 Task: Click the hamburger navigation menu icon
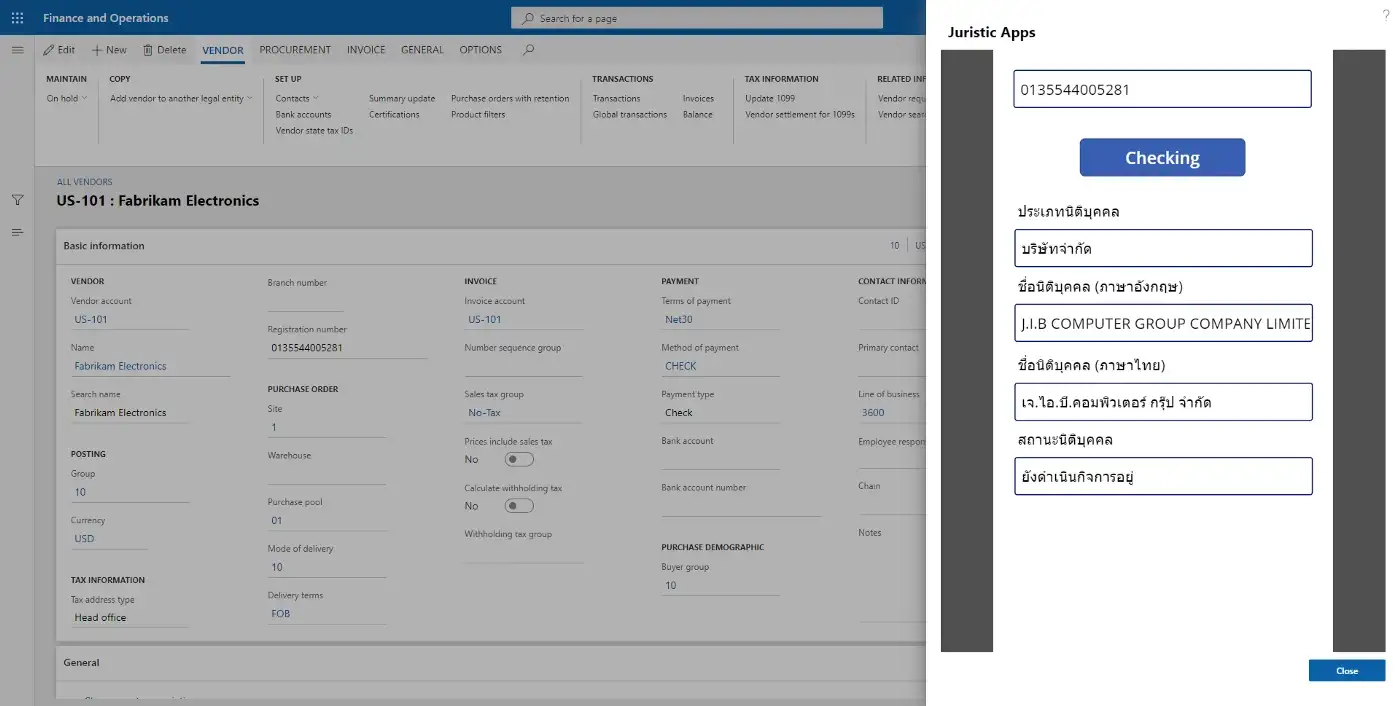[17, 50]
